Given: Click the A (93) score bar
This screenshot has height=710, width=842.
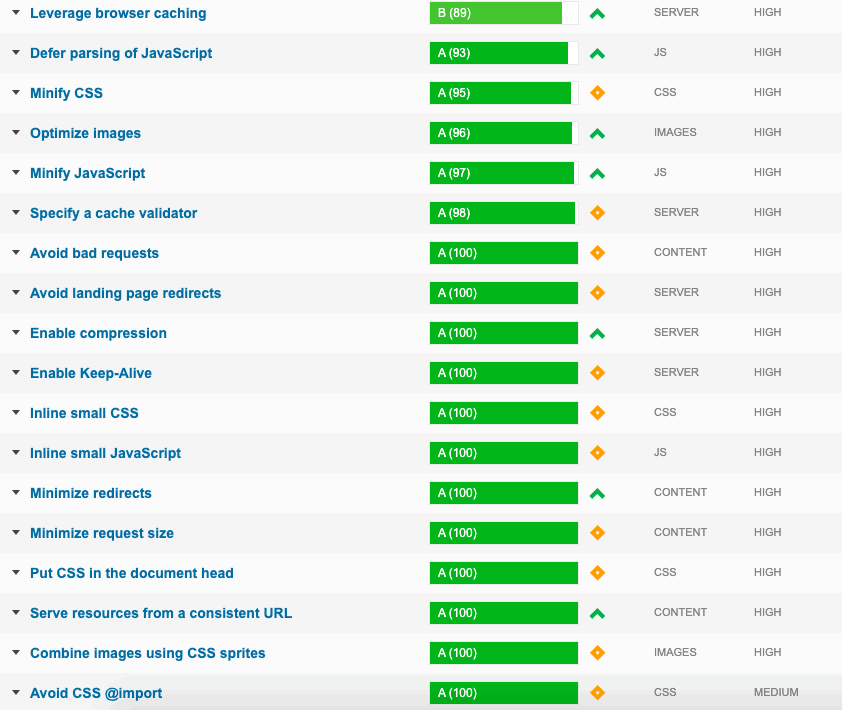Looking at the screenshot, I should pyautogui.click(x=504, y=53).
